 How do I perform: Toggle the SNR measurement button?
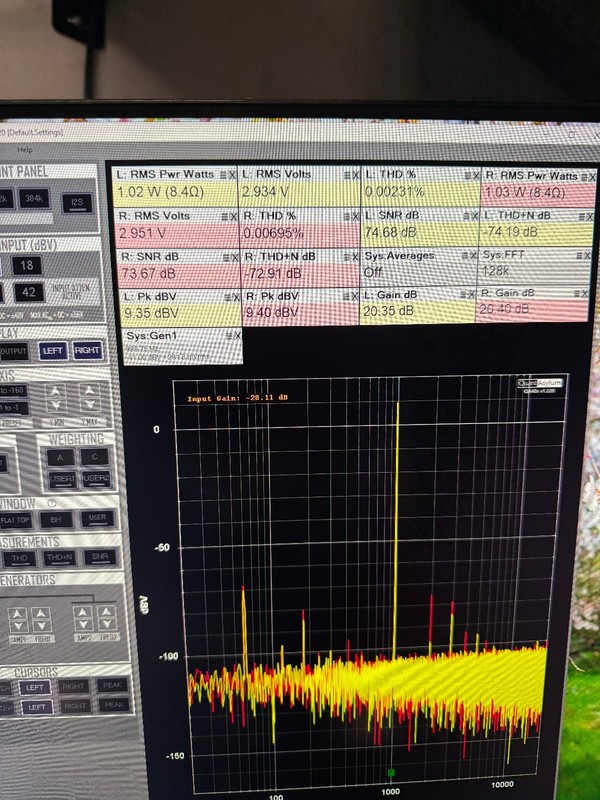click(101, 557)
